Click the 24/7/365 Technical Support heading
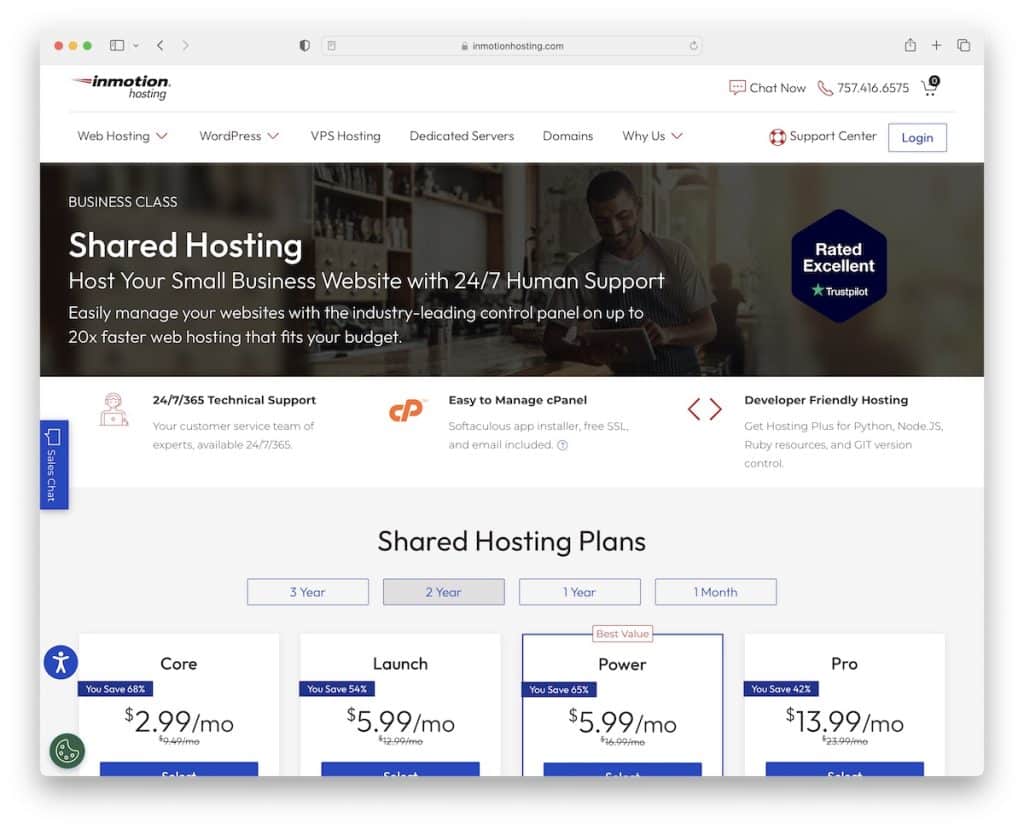 234,400
